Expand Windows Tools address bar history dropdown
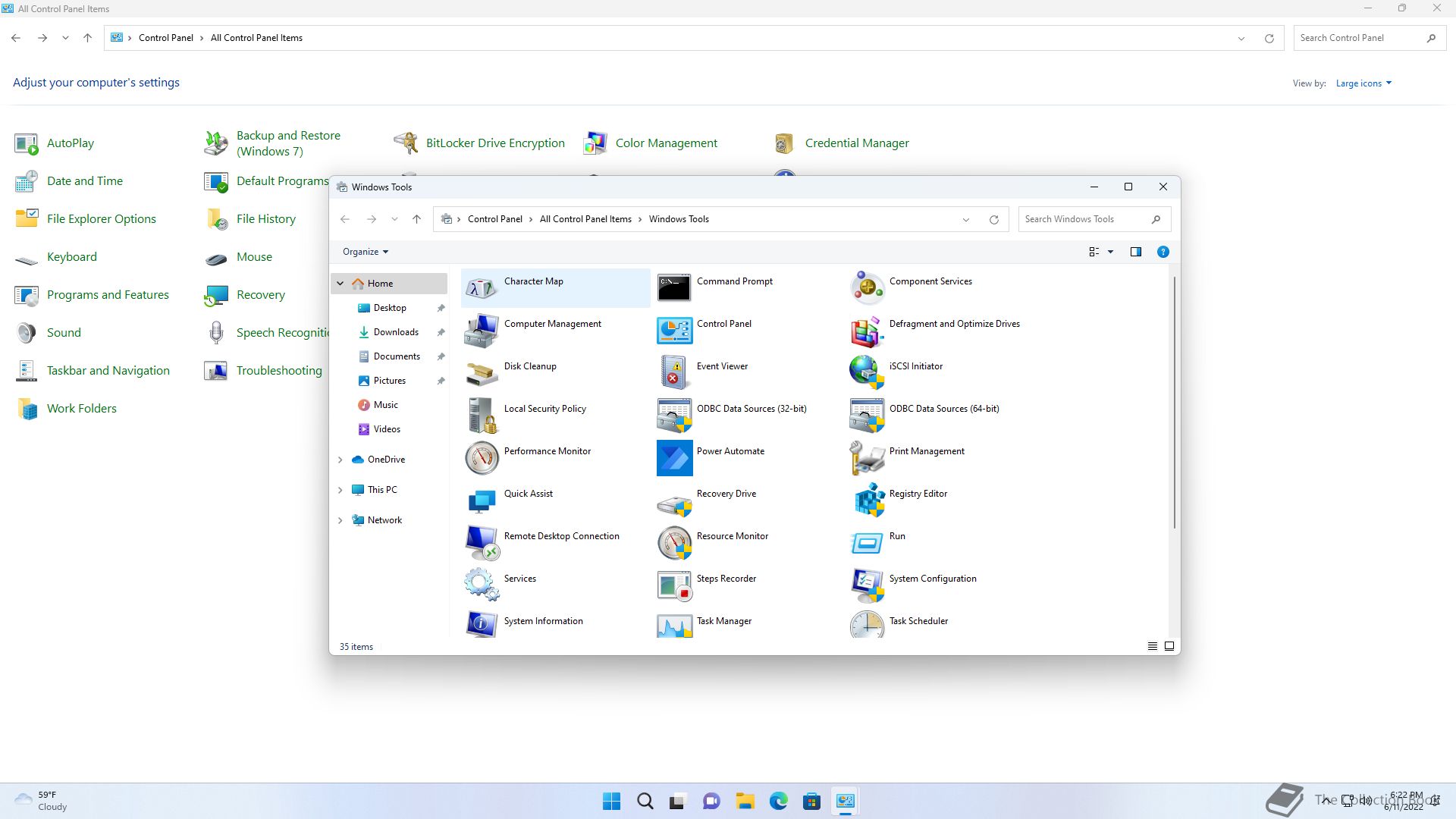This screenshot has width=1456, height=819. pos(966,219)
